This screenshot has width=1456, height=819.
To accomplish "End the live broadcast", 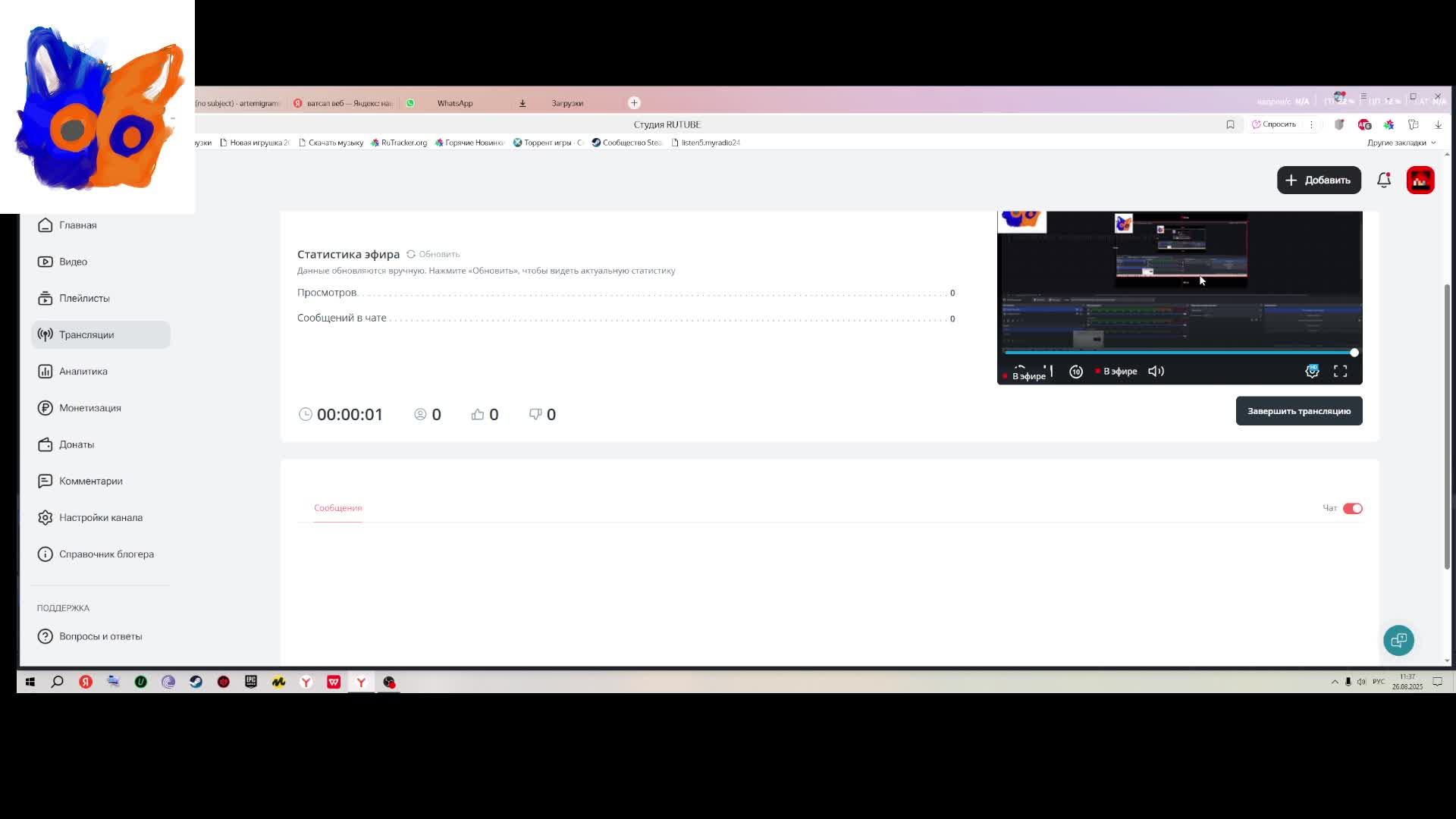I will pyautogui.click(x=1298, y=411).
